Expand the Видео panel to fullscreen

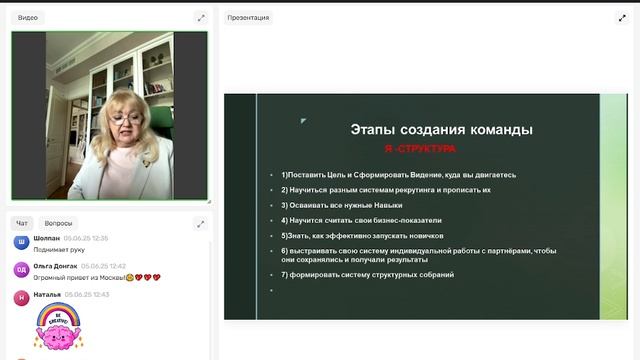point(201,18)
